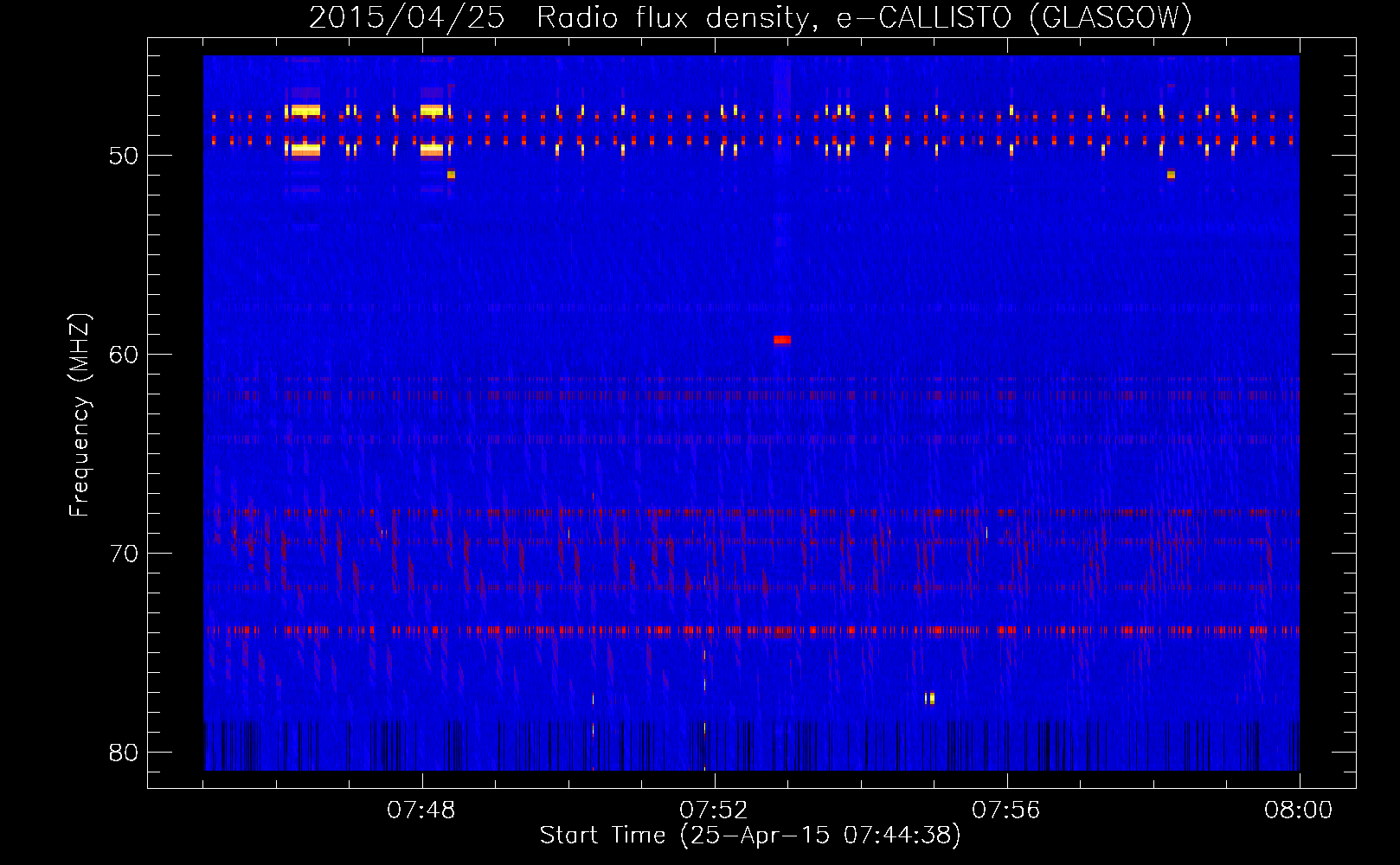This screenshot has height=865, width=1400.
Task: Click the red burst marker near 59 MHz
Action: [782, 340]
